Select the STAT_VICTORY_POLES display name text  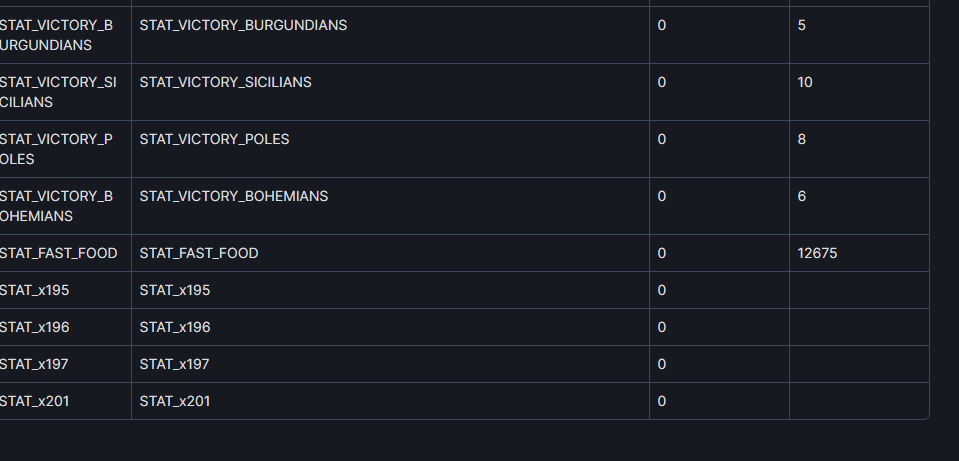[214, 139]
